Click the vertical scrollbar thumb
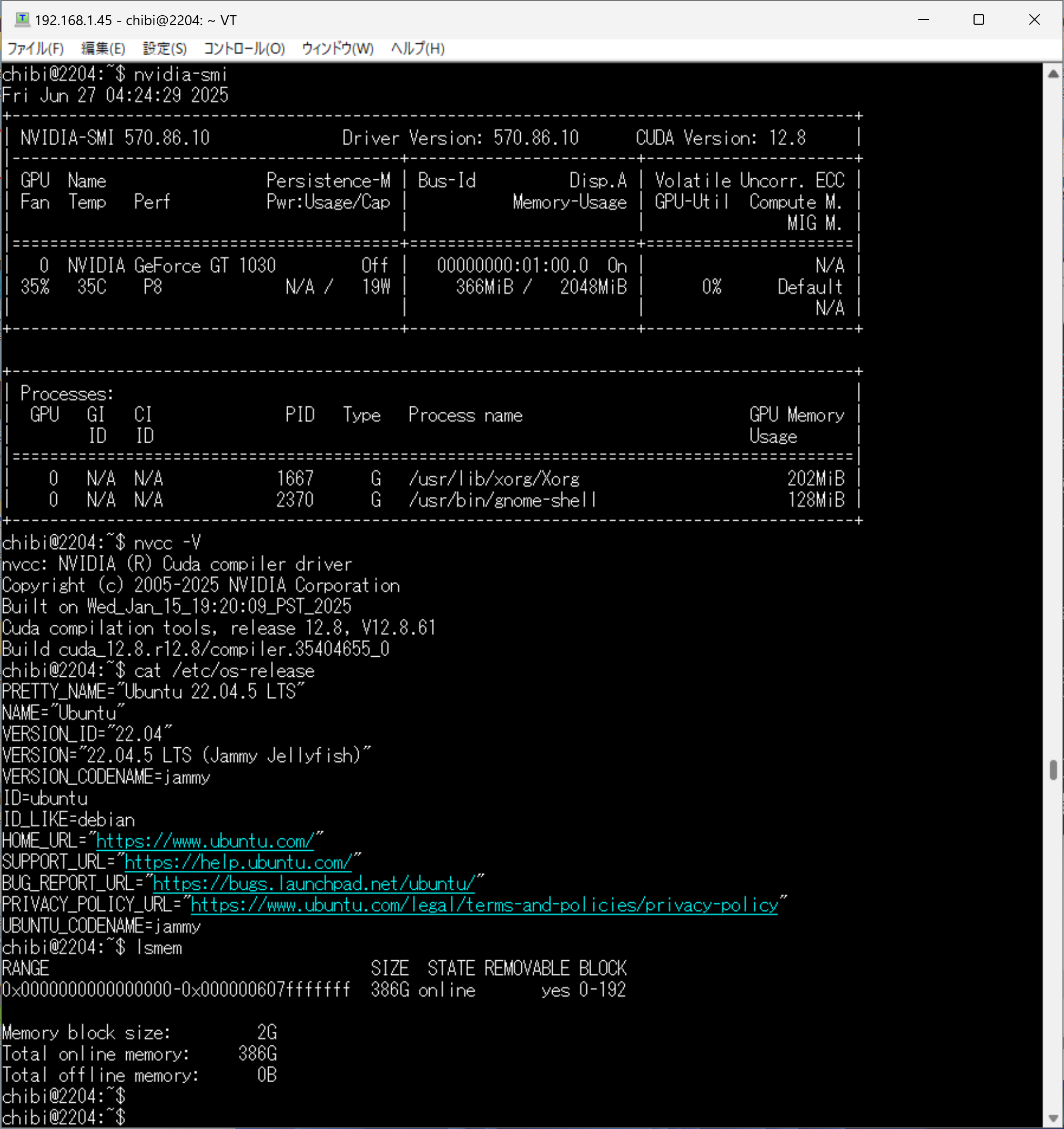 coord(1052,770)
